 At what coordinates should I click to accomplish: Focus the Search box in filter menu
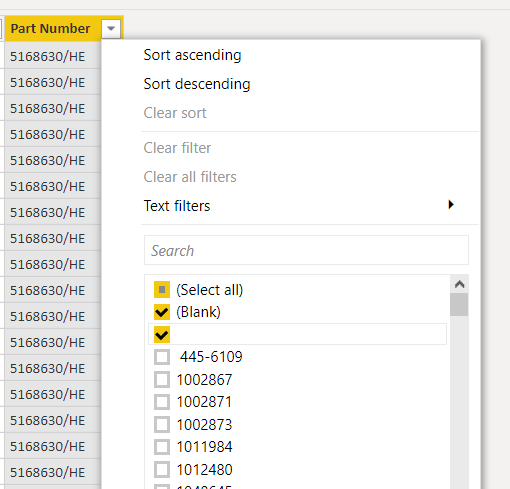coord(306,250)
